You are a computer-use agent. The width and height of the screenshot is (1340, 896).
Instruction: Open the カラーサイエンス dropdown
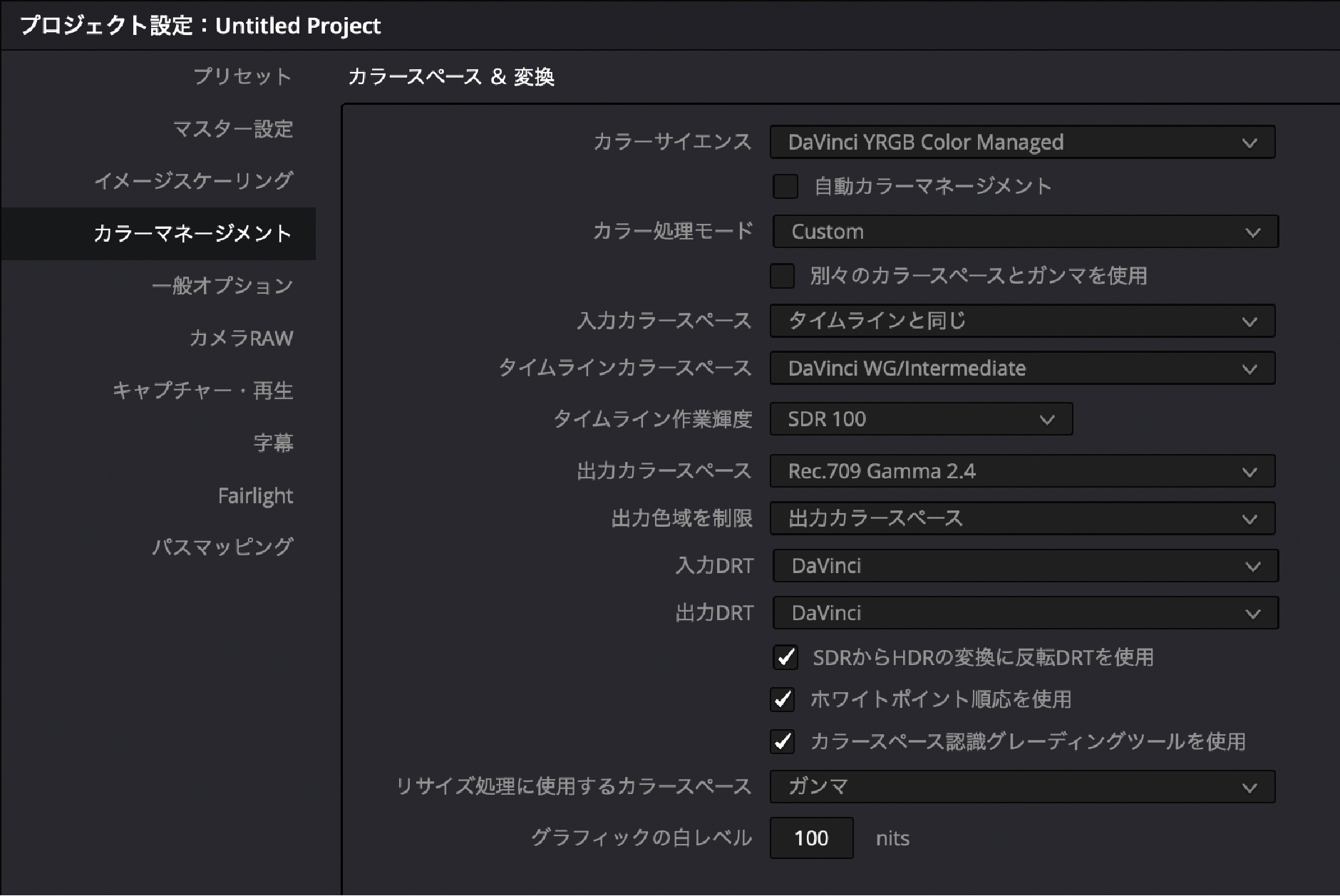(x=1022, y=142)
